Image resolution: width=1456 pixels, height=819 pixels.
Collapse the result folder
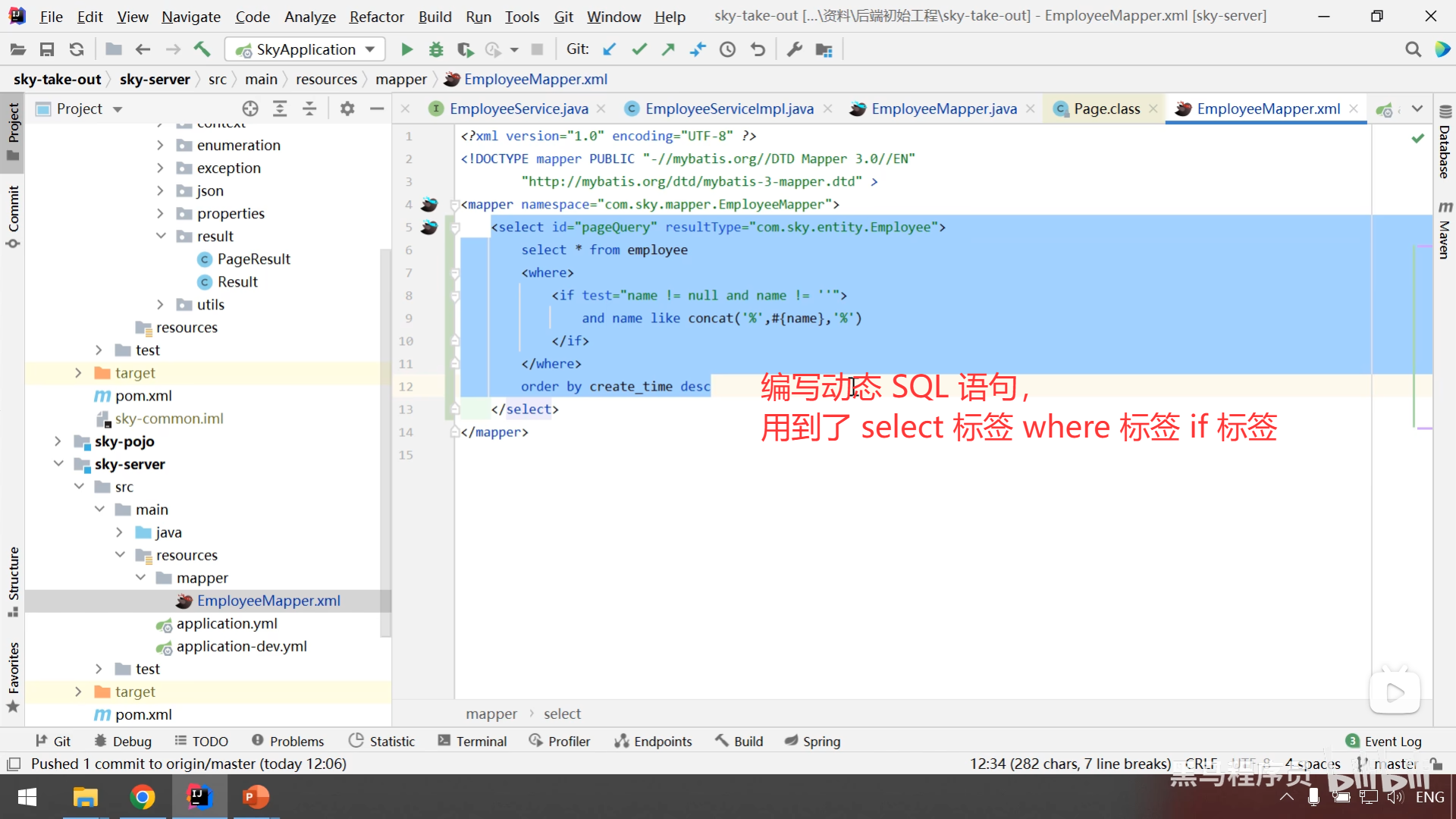coord(161,237)
